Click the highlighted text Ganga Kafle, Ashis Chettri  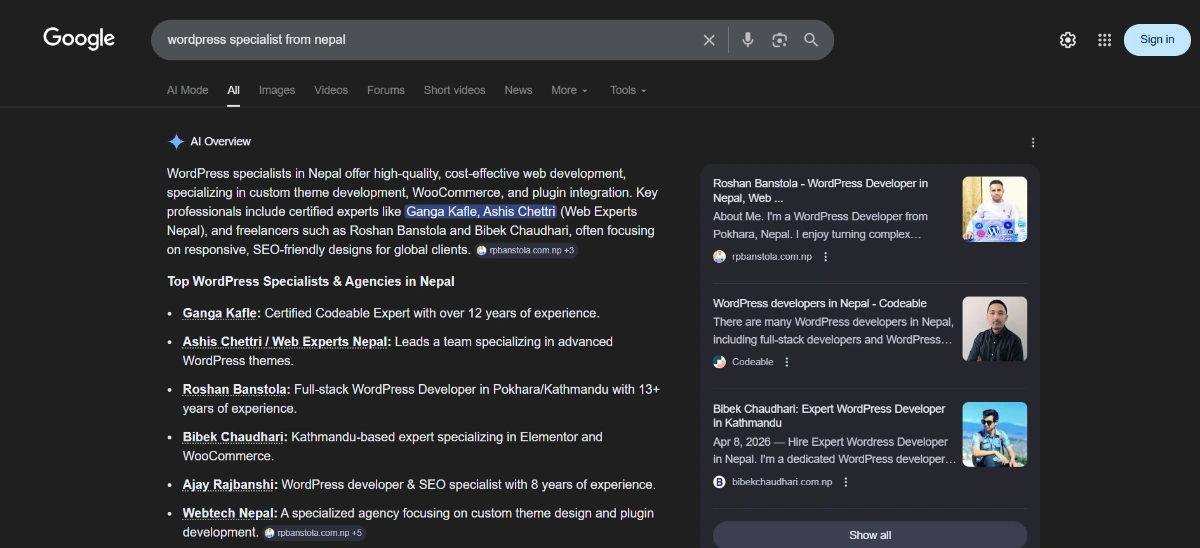[481, 212]
